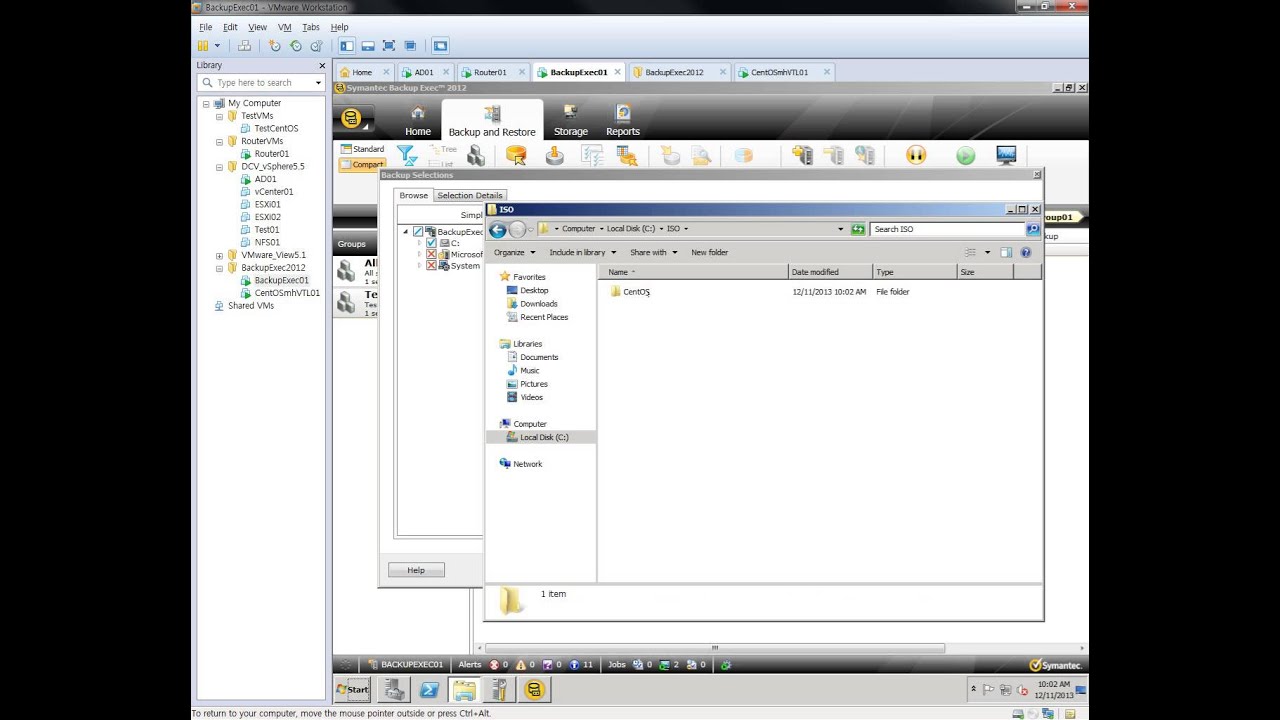This screenshot has height=720, width=1280.
Task: Click the Backup Exec taskbar icon
Action: point(534,689)
